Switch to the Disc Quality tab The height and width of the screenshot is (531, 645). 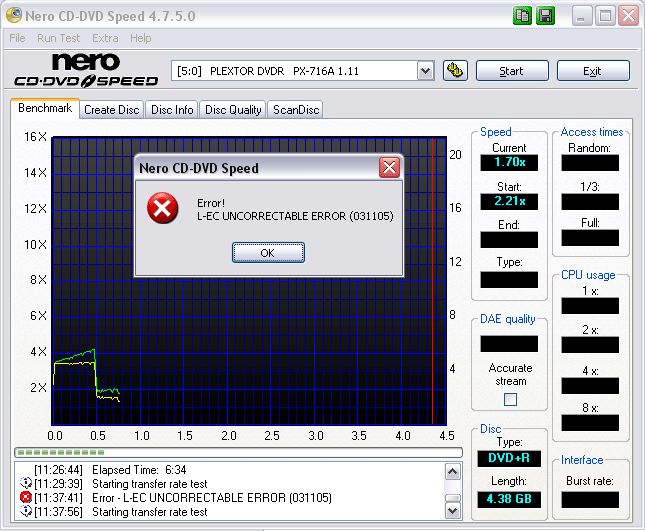pos(233,110)
